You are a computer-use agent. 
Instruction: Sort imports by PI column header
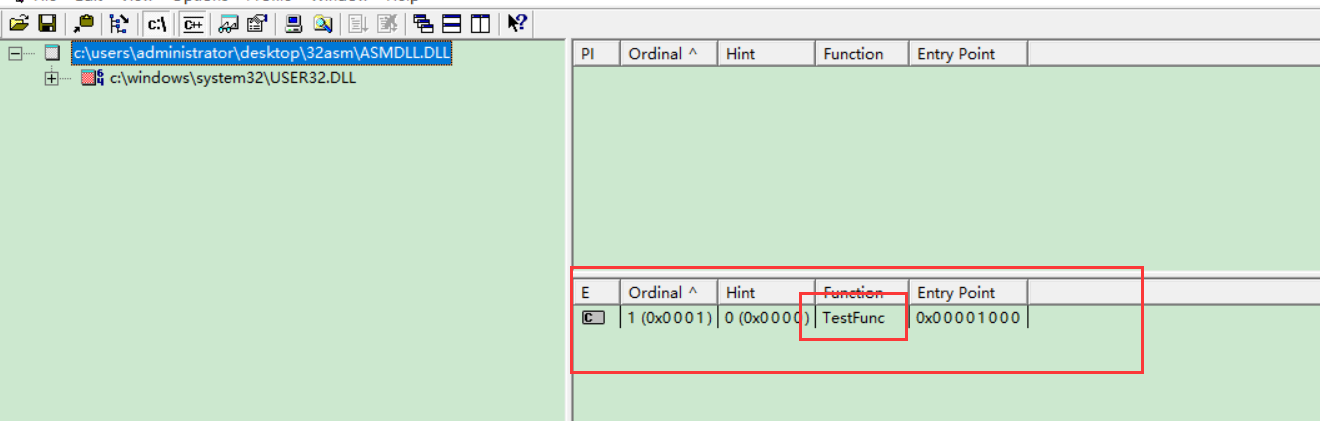coord(596,54)
